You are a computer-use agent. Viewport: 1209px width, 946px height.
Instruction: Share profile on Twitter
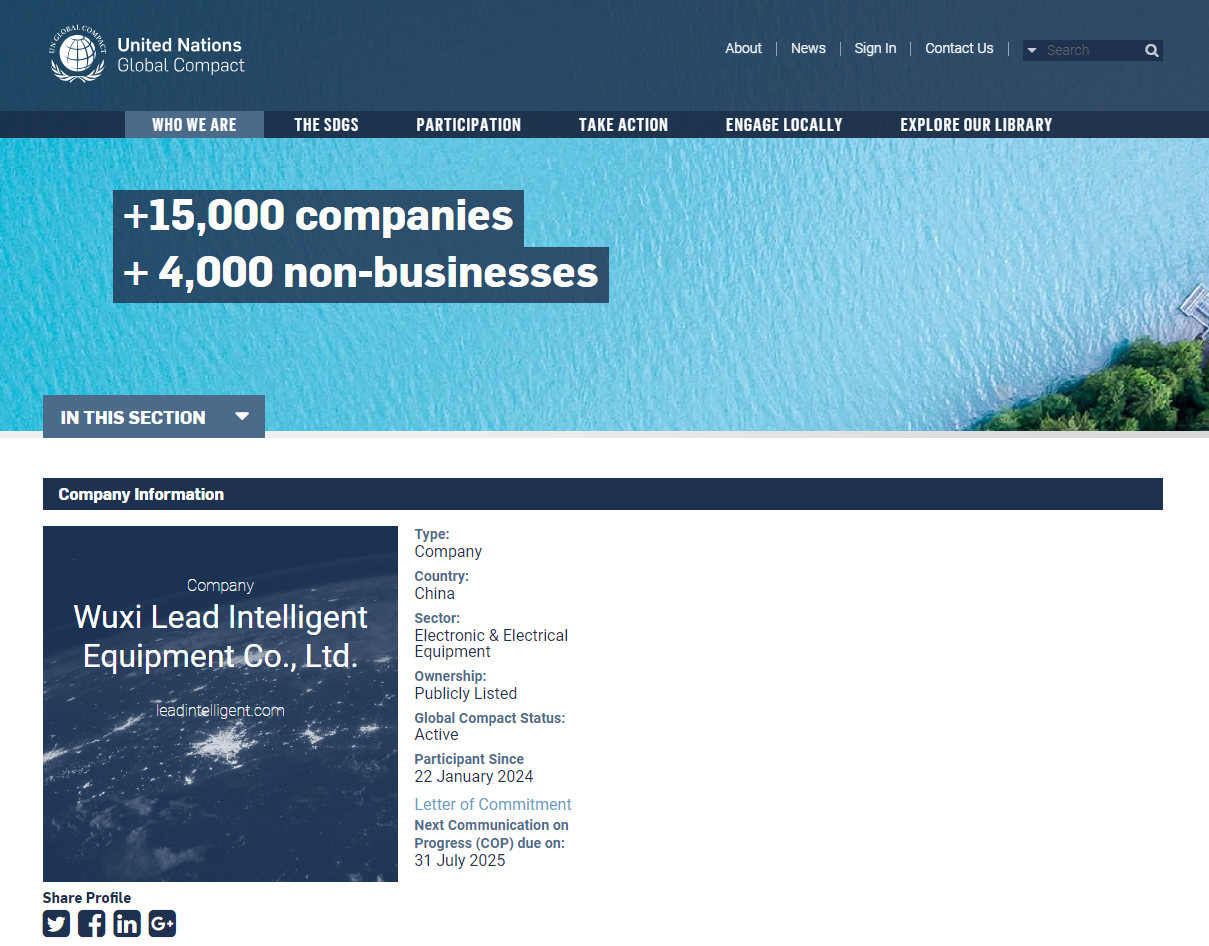pos(57,923)
